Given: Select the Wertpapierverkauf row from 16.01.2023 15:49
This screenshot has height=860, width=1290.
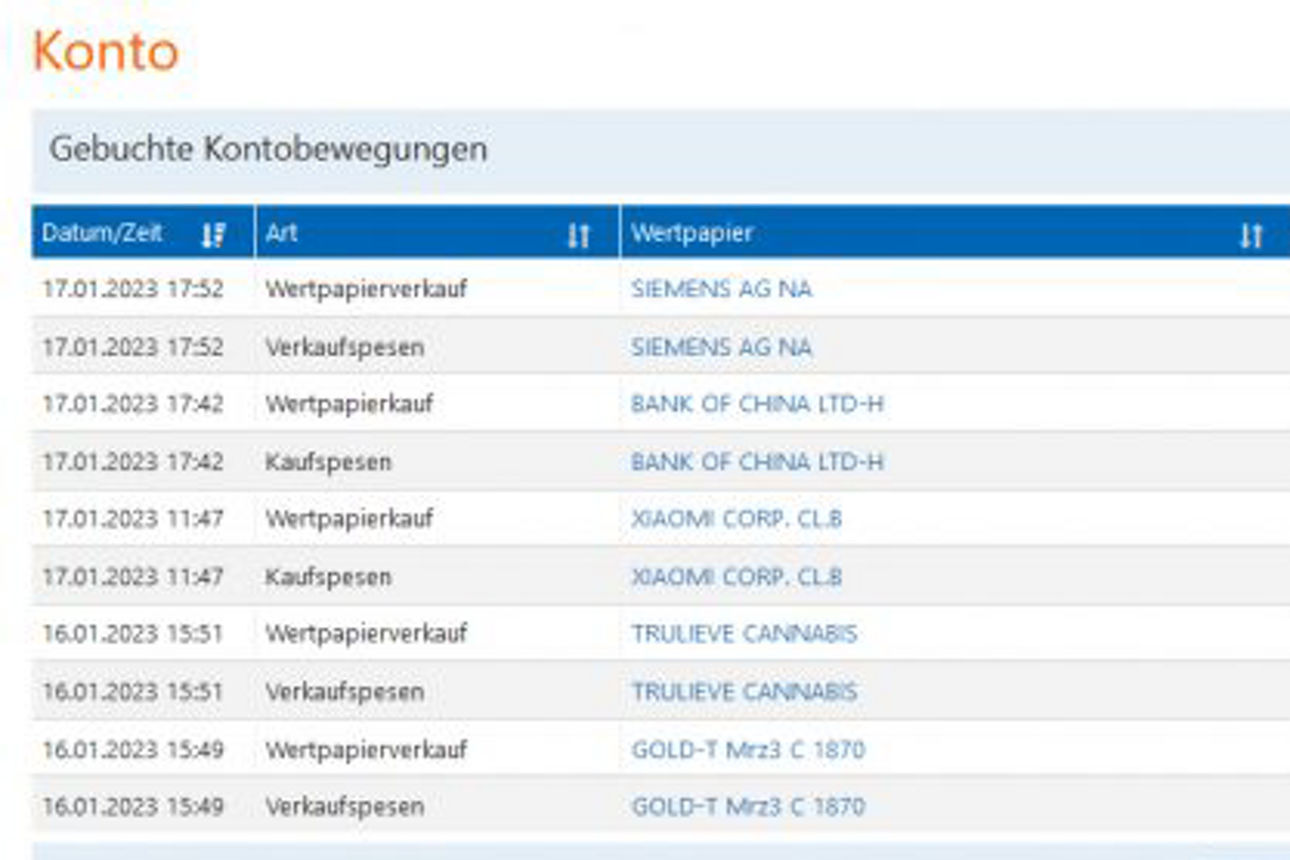Looking at the screenshot, I should point(300,748).
